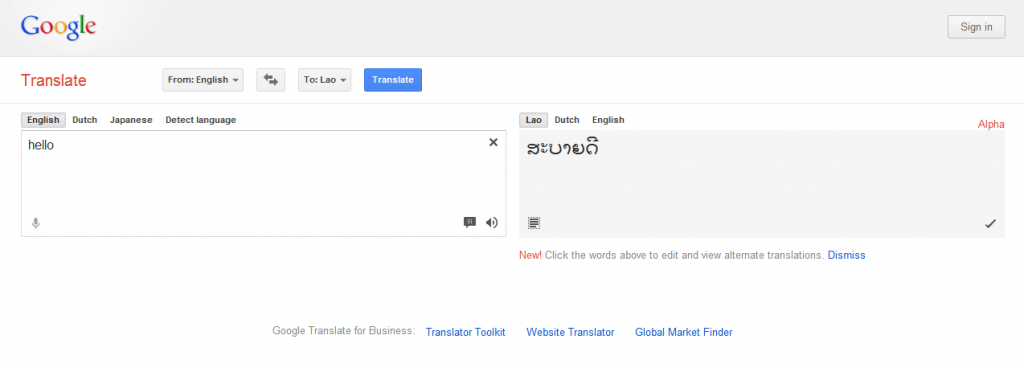Open the From: English dropdown
This screenshot has height=368, width=1024.
point(202,80)
